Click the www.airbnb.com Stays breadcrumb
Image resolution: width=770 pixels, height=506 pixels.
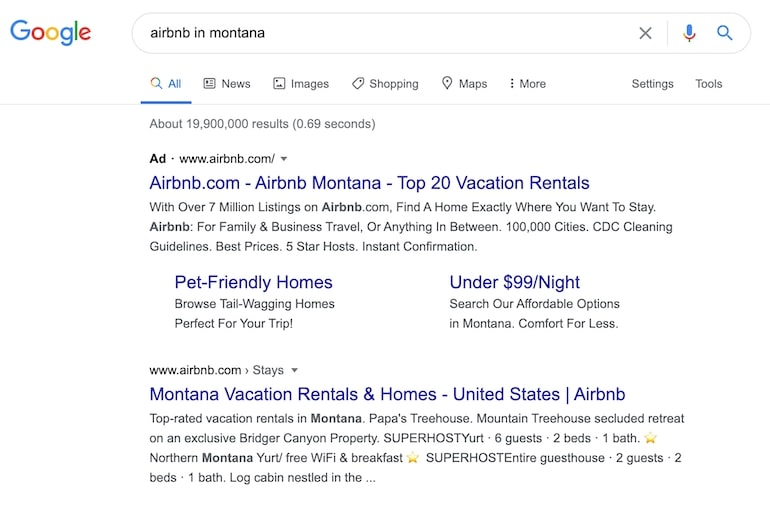(216, 370)
